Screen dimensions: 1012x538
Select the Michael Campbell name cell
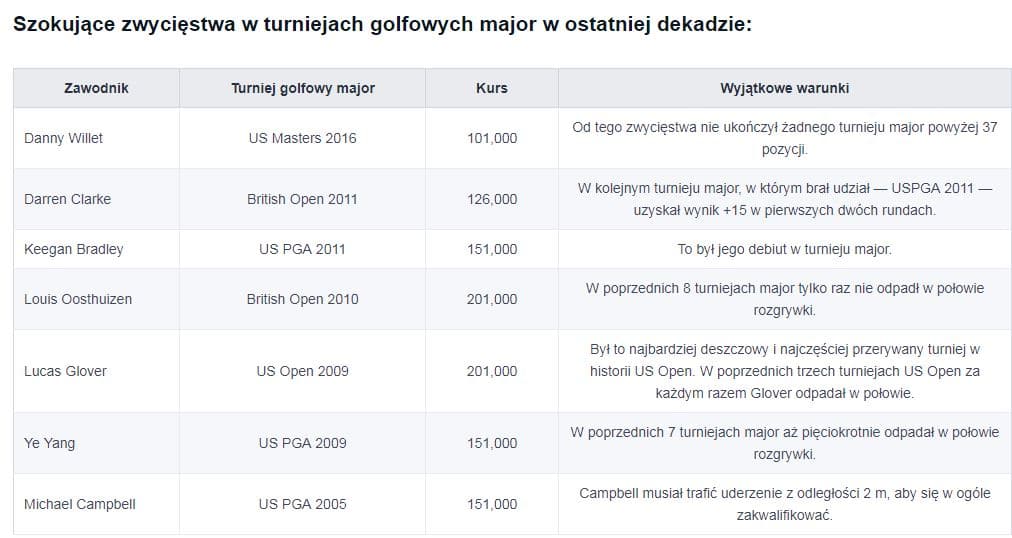click(79, 504)
